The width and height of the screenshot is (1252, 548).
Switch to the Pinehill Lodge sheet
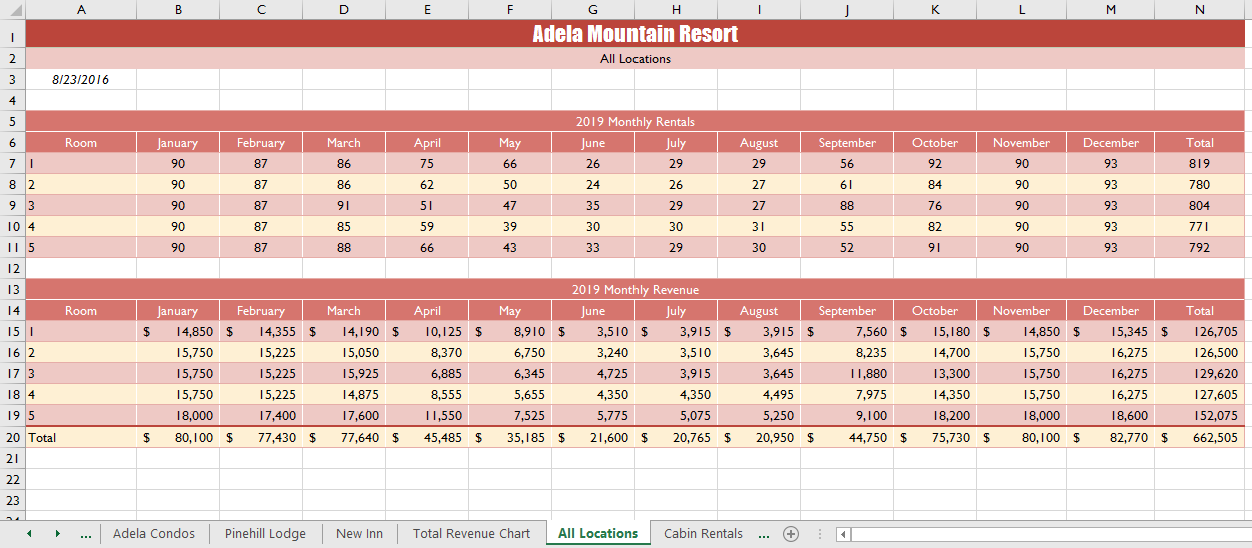tap(265, 534)
